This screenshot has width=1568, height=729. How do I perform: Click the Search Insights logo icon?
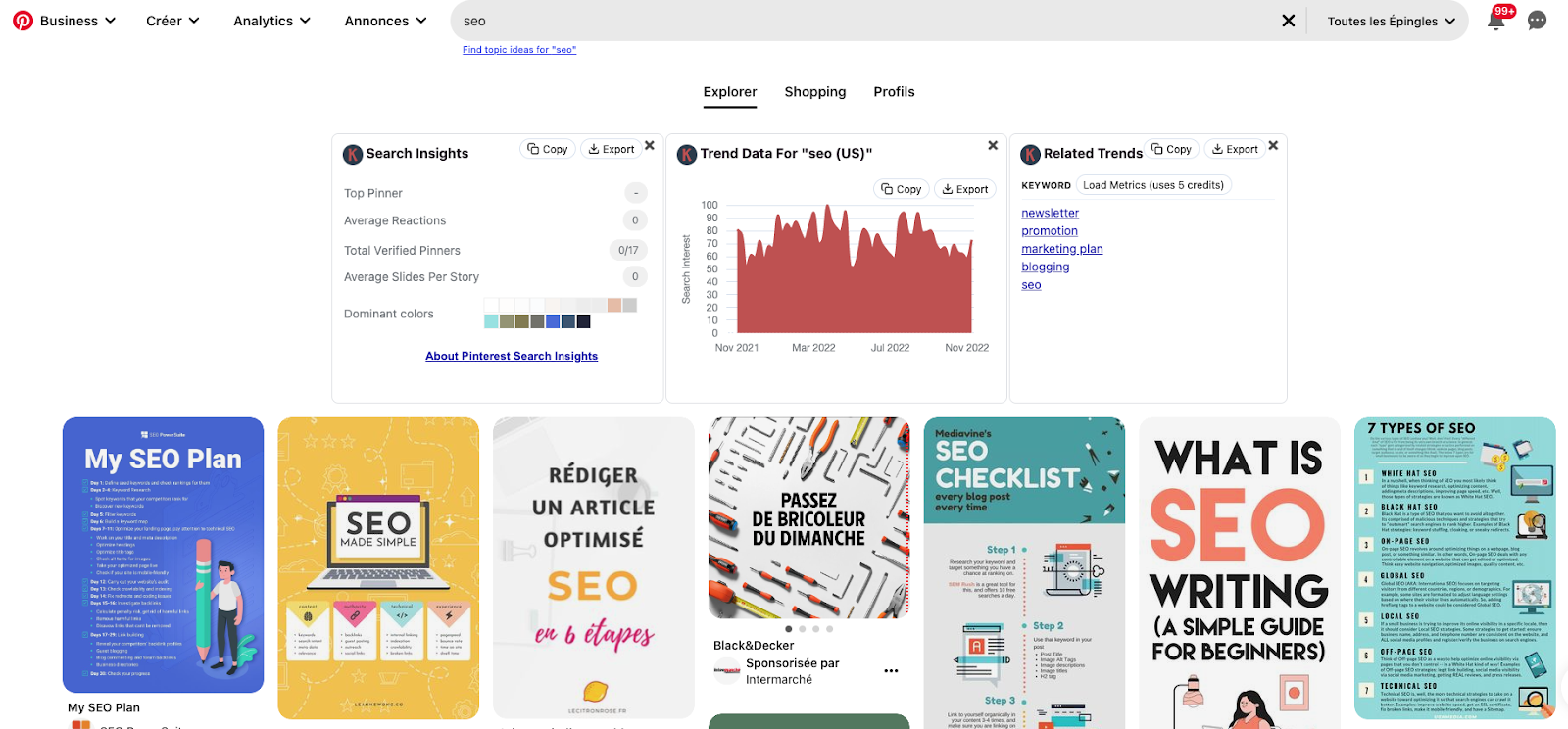(353, 154)
